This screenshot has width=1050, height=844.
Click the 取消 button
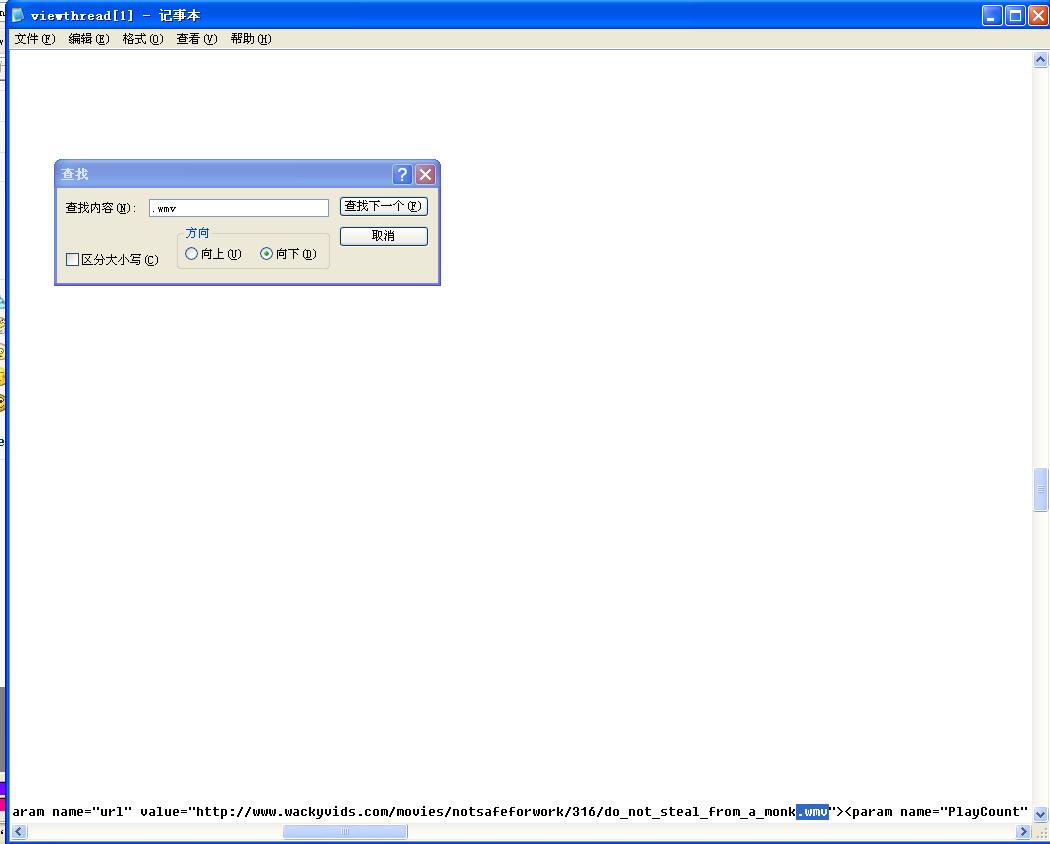[x=383, y=236]
